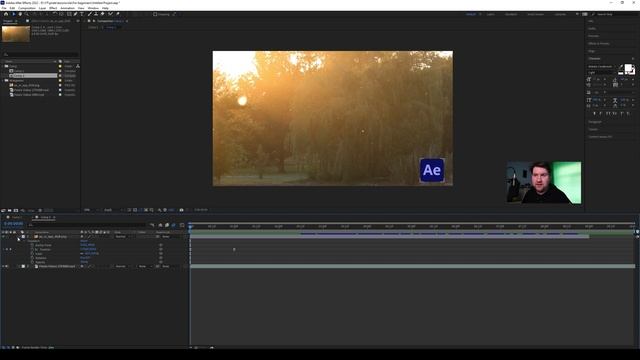This screenshot has width=640, height=360.
Task: Toggle Scale property stopwatch
Action: point(32,253)
